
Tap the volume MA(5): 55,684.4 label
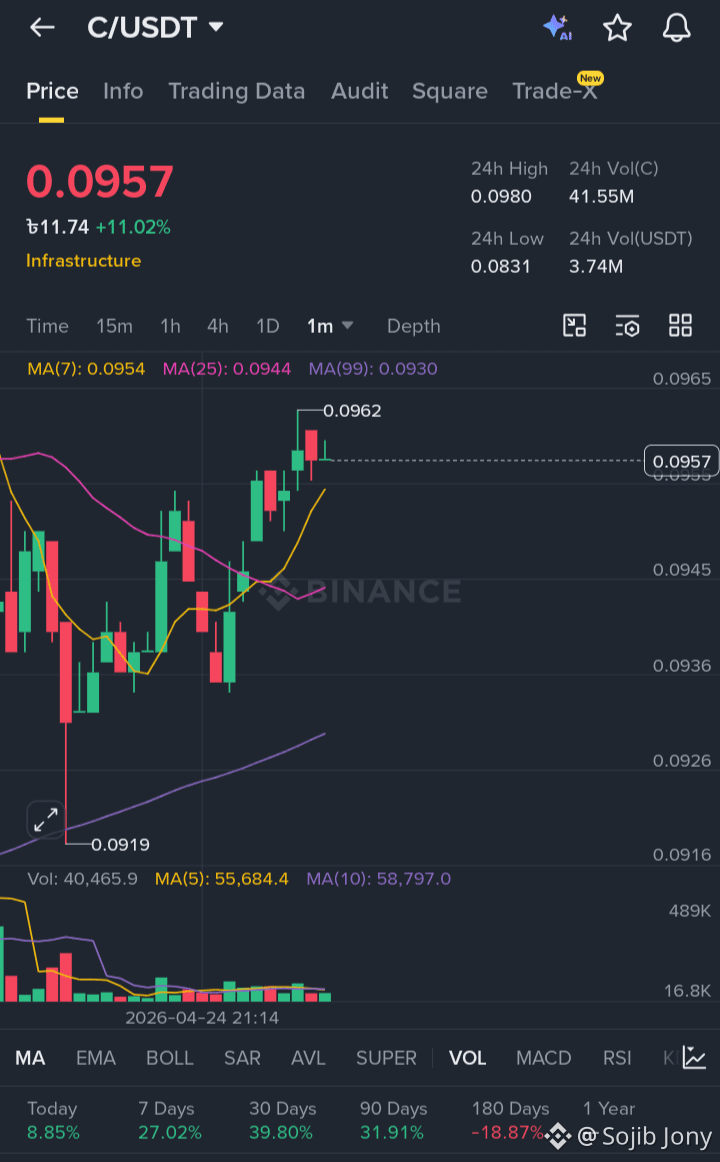pos(221,879)
